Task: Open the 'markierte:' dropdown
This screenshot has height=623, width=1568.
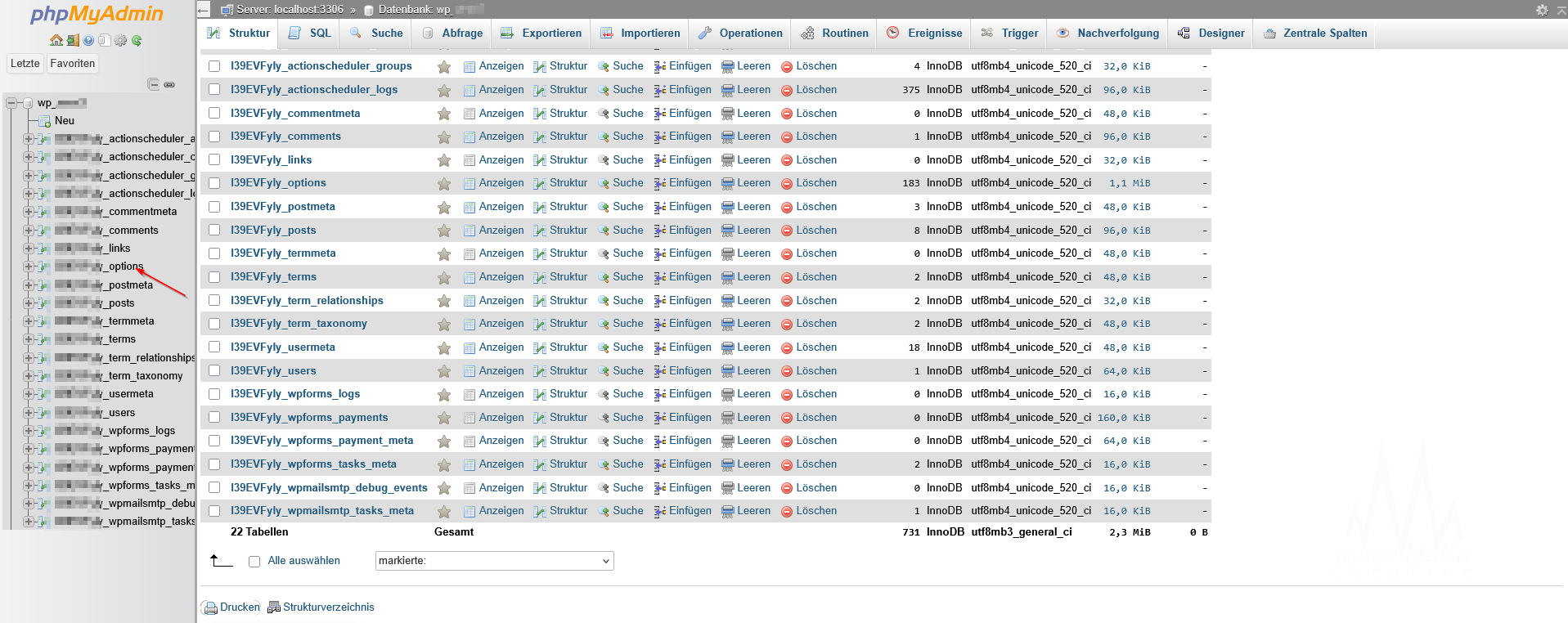Action: [x=494, y=561]
